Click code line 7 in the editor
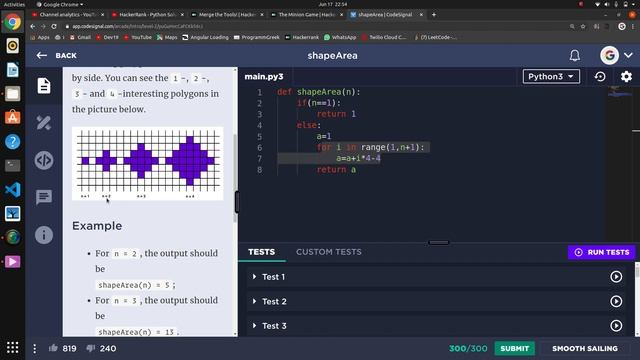The height and width of the screenshot is (360, 640). (x=358, y=158)
